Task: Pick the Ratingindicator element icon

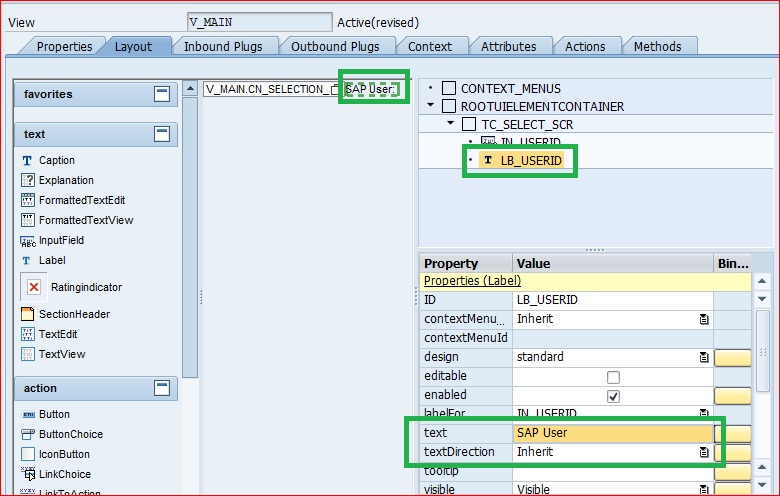Action: 34,287
